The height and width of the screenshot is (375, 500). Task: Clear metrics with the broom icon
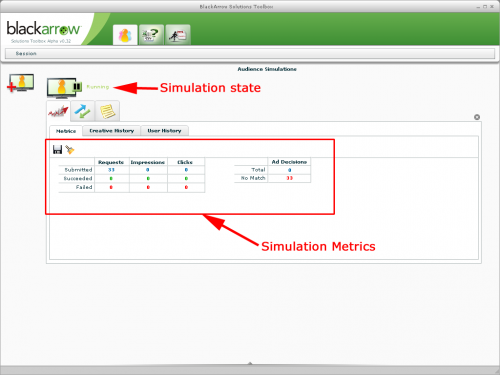click(x=70, y=150)
